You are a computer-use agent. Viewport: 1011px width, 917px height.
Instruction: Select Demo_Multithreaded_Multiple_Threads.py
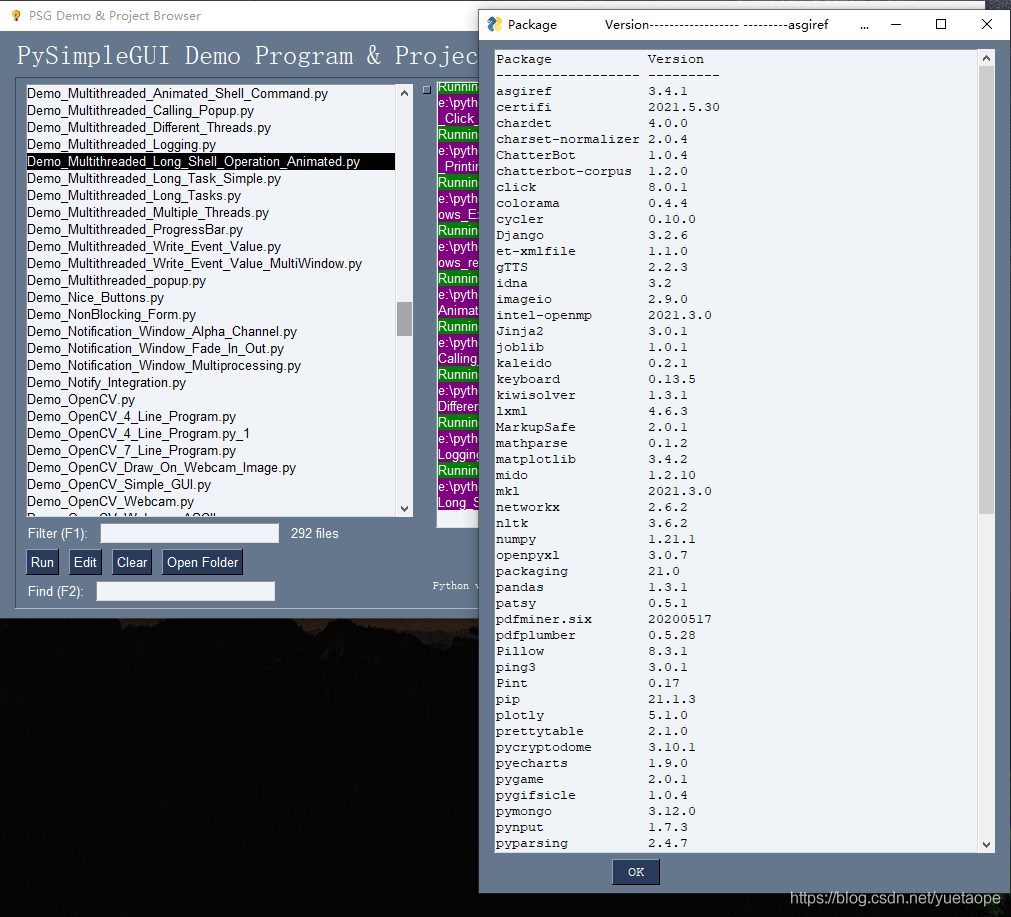(x=210, y=212)
